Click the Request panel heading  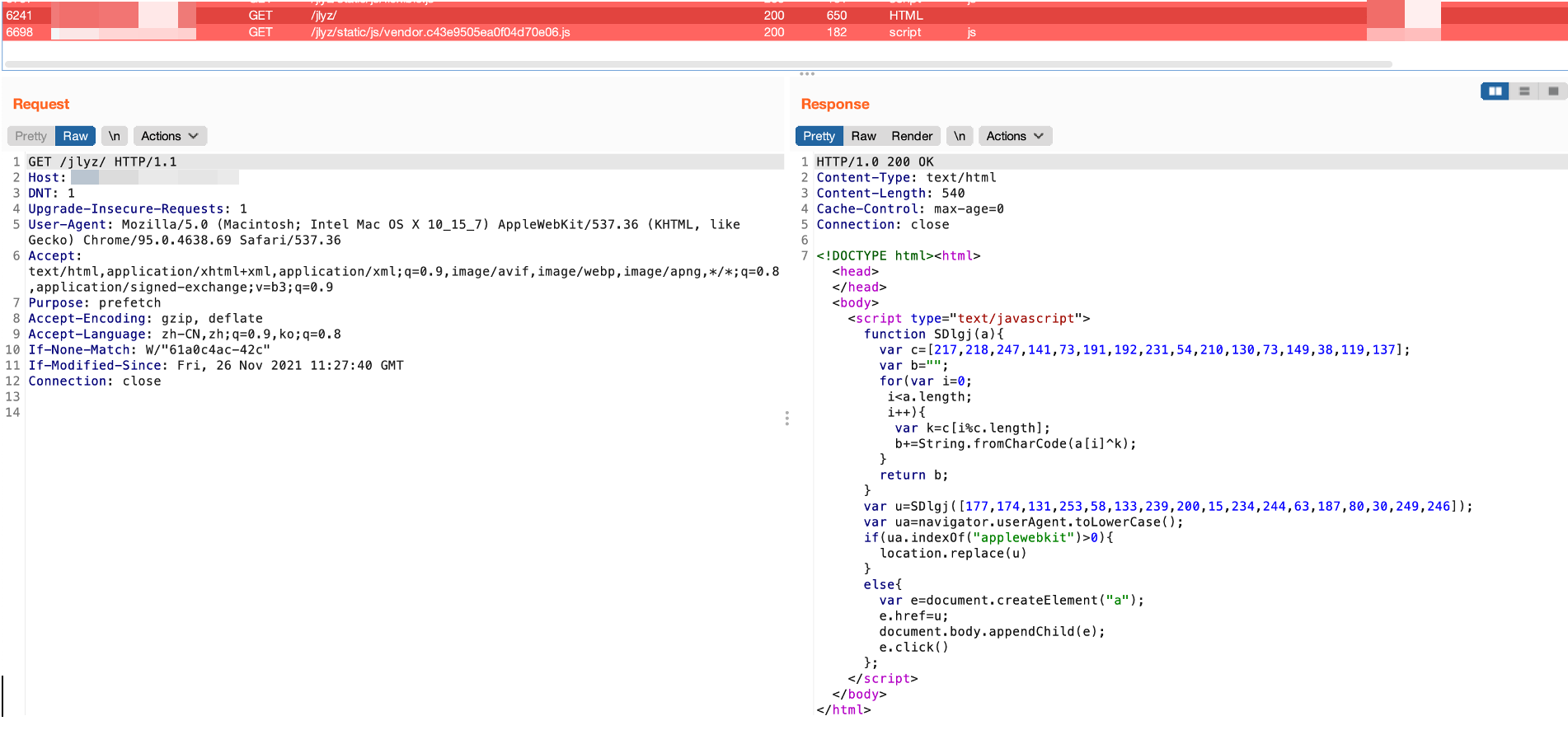pos(41,104)
